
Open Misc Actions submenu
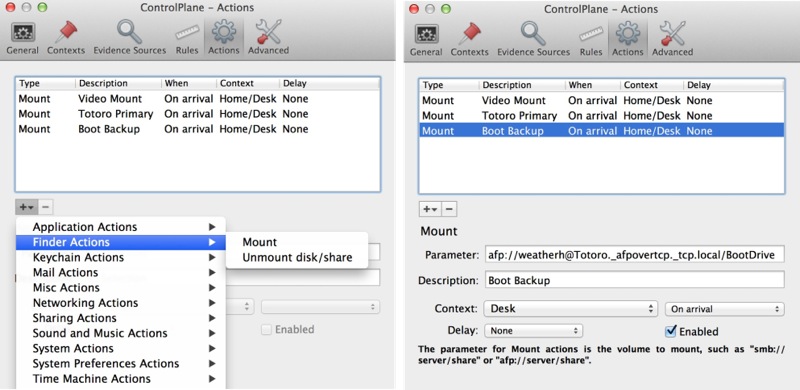click(121, 287)
